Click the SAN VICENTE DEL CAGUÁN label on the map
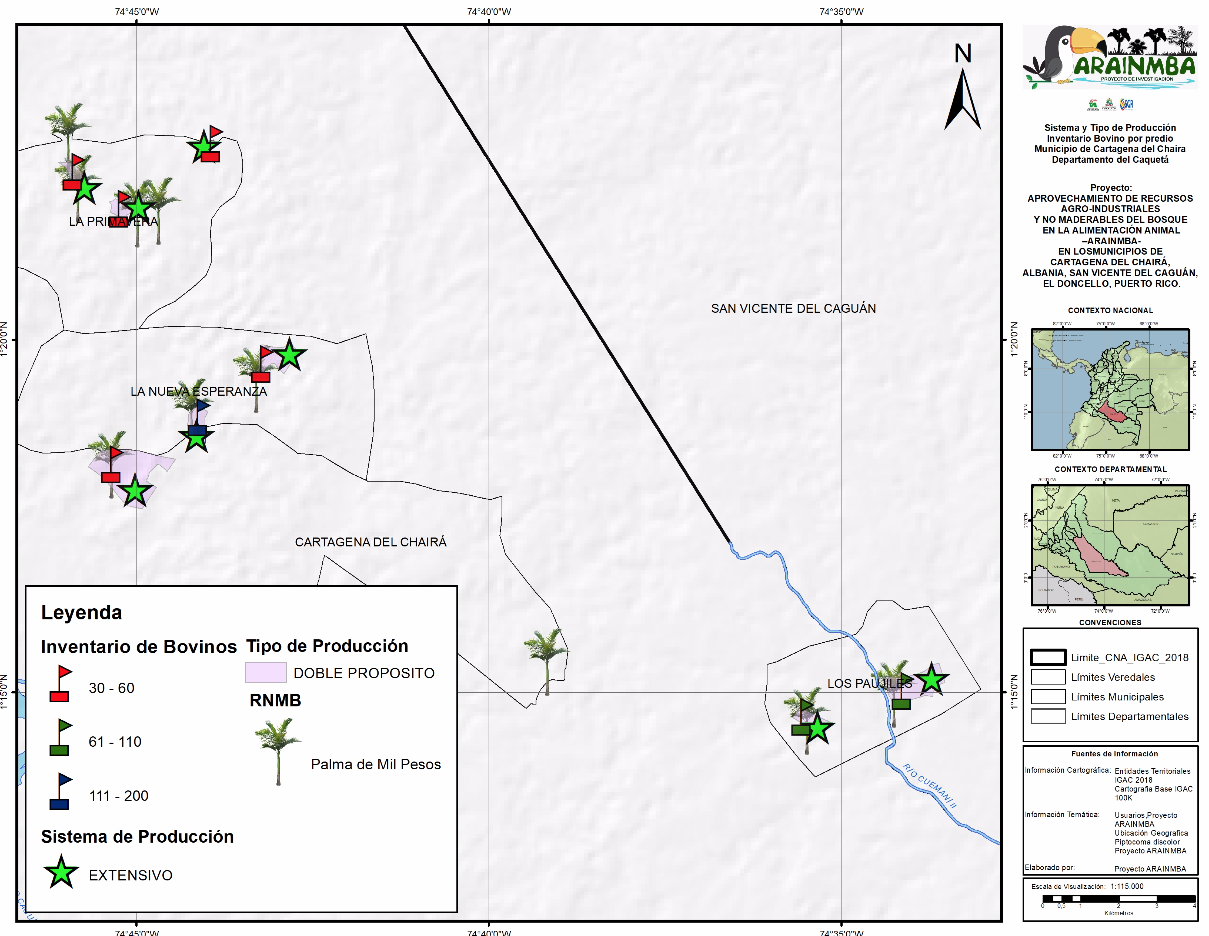Image resolution: width=1209 pixels, height=936 pixels. (x=793, y=309)
